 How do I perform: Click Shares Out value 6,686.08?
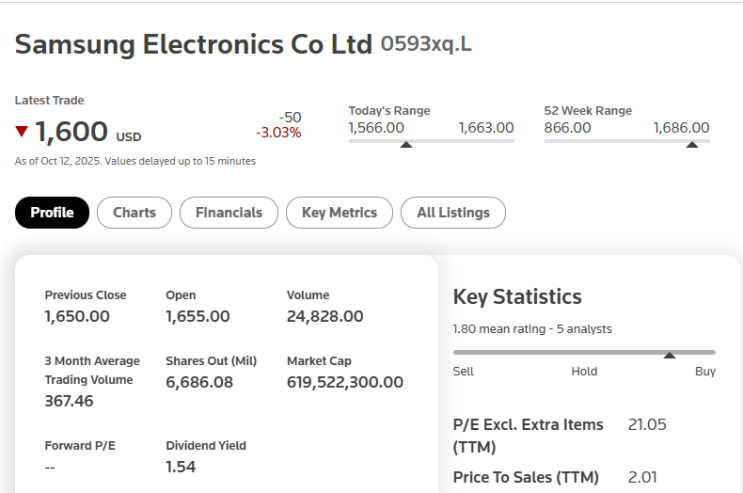[x=199, y=382]
